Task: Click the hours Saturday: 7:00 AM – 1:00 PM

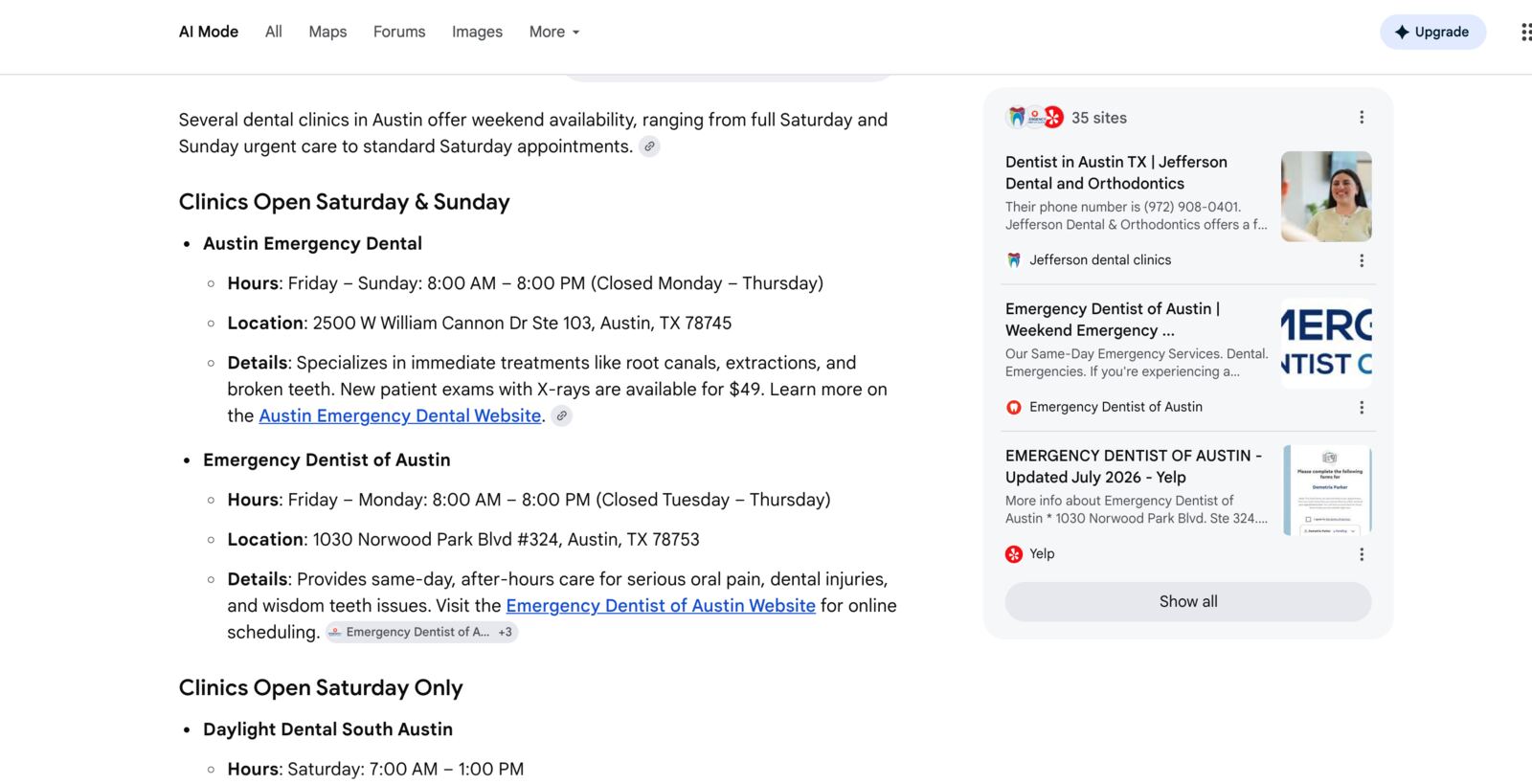Action: (406, 769)
